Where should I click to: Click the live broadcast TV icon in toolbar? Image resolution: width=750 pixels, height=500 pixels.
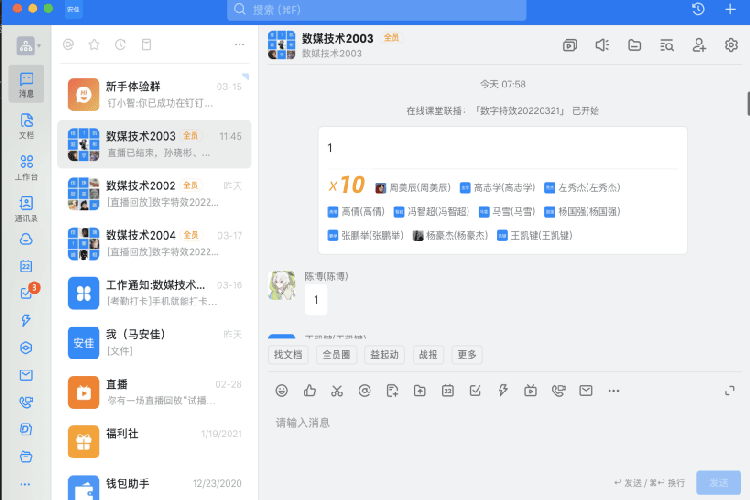[530, 390]
